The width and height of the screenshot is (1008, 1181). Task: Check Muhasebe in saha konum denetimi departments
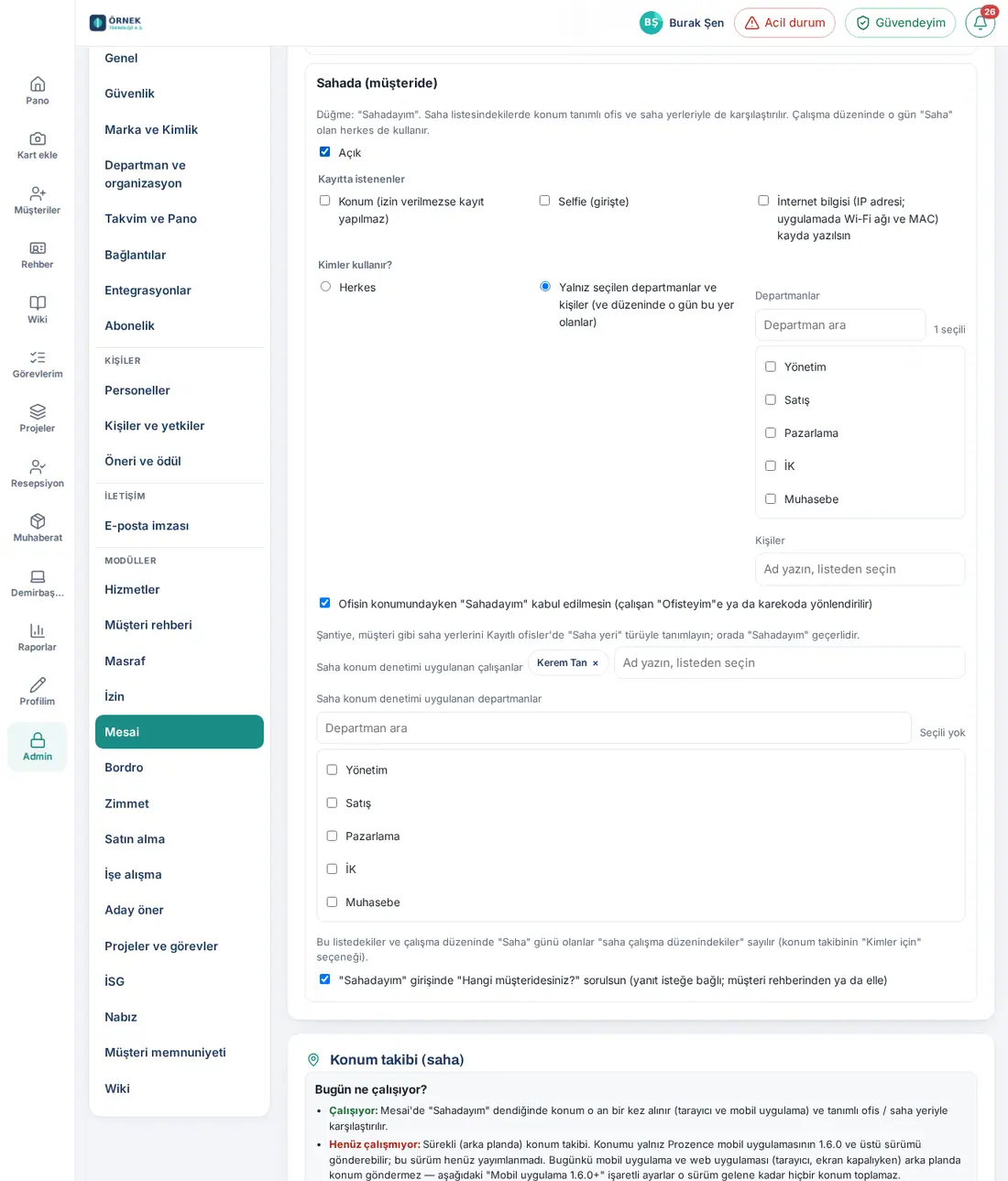pos(332,902)
